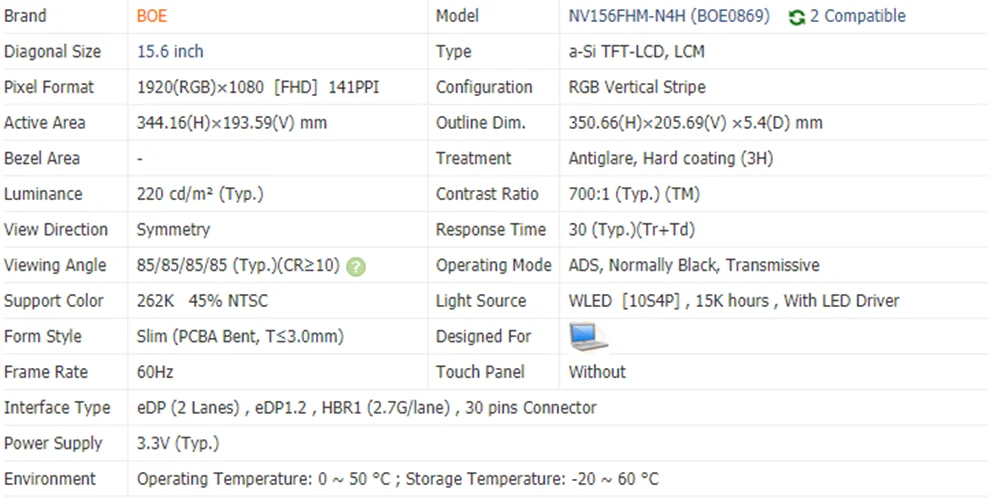This screenshot has width=1000, height=500.
Task: Select the 220 cd/m² luminance value
Action: click(x=199, y=194)
